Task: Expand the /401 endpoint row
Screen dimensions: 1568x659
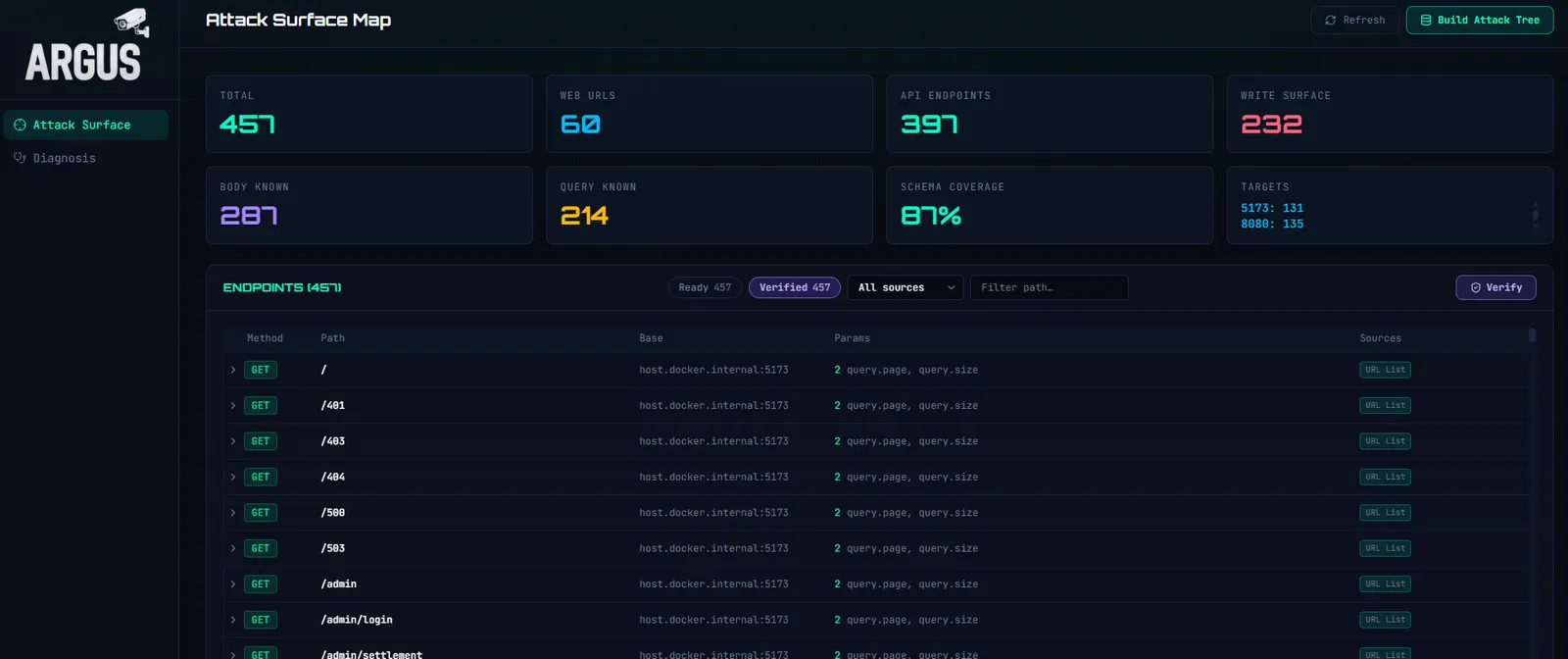Action: [x=233, y=405]
